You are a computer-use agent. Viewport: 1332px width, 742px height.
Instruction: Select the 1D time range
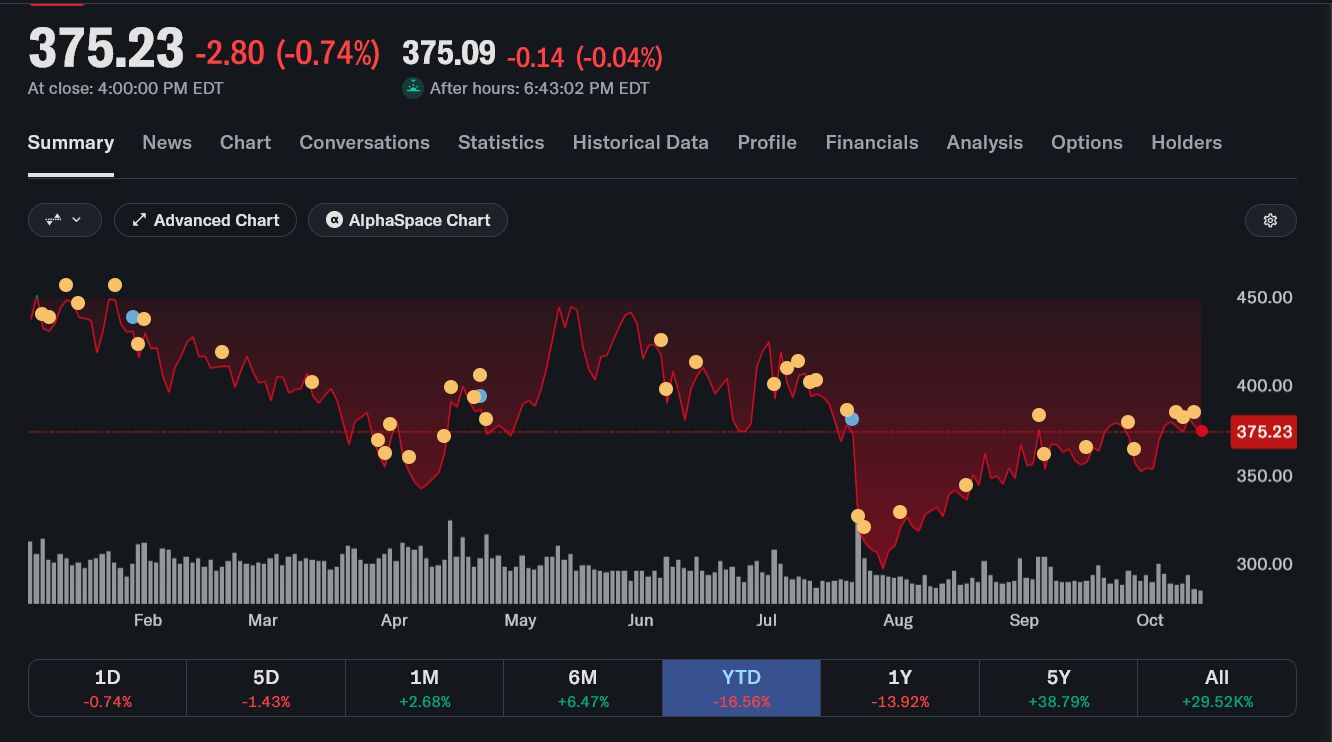(x=107, y=688)
